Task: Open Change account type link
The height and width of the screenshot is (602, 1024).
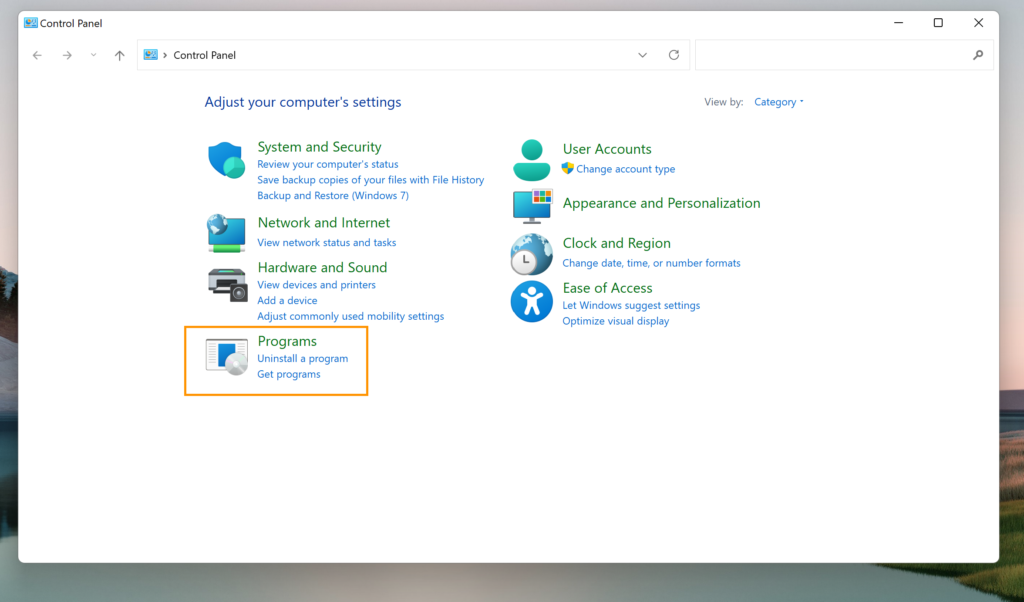Action: (x=625, y=169)
